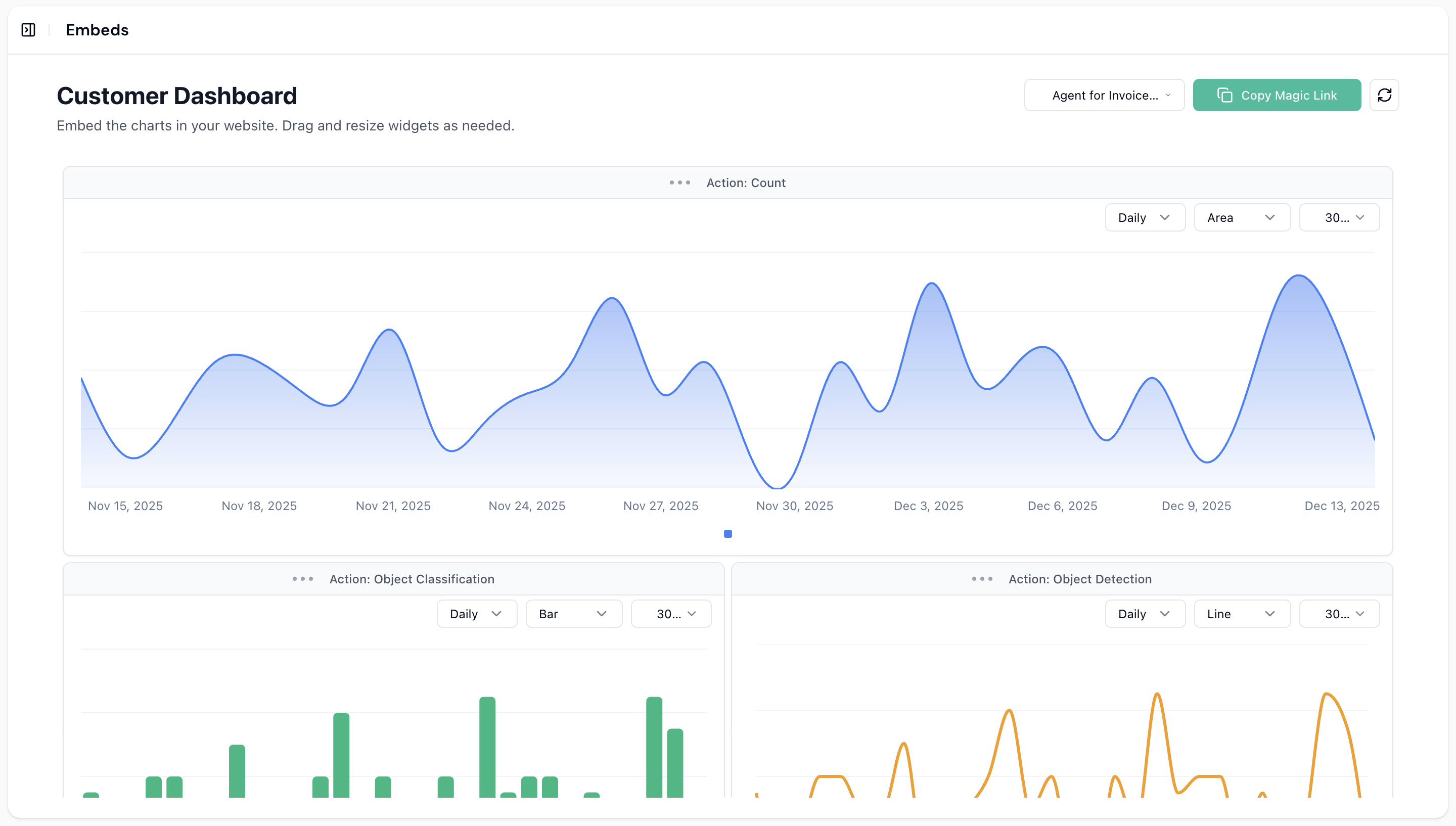Screen dimensions: 1456x826
Task: Change the Line chart type on Object Detection
Action: [1242, 613]
